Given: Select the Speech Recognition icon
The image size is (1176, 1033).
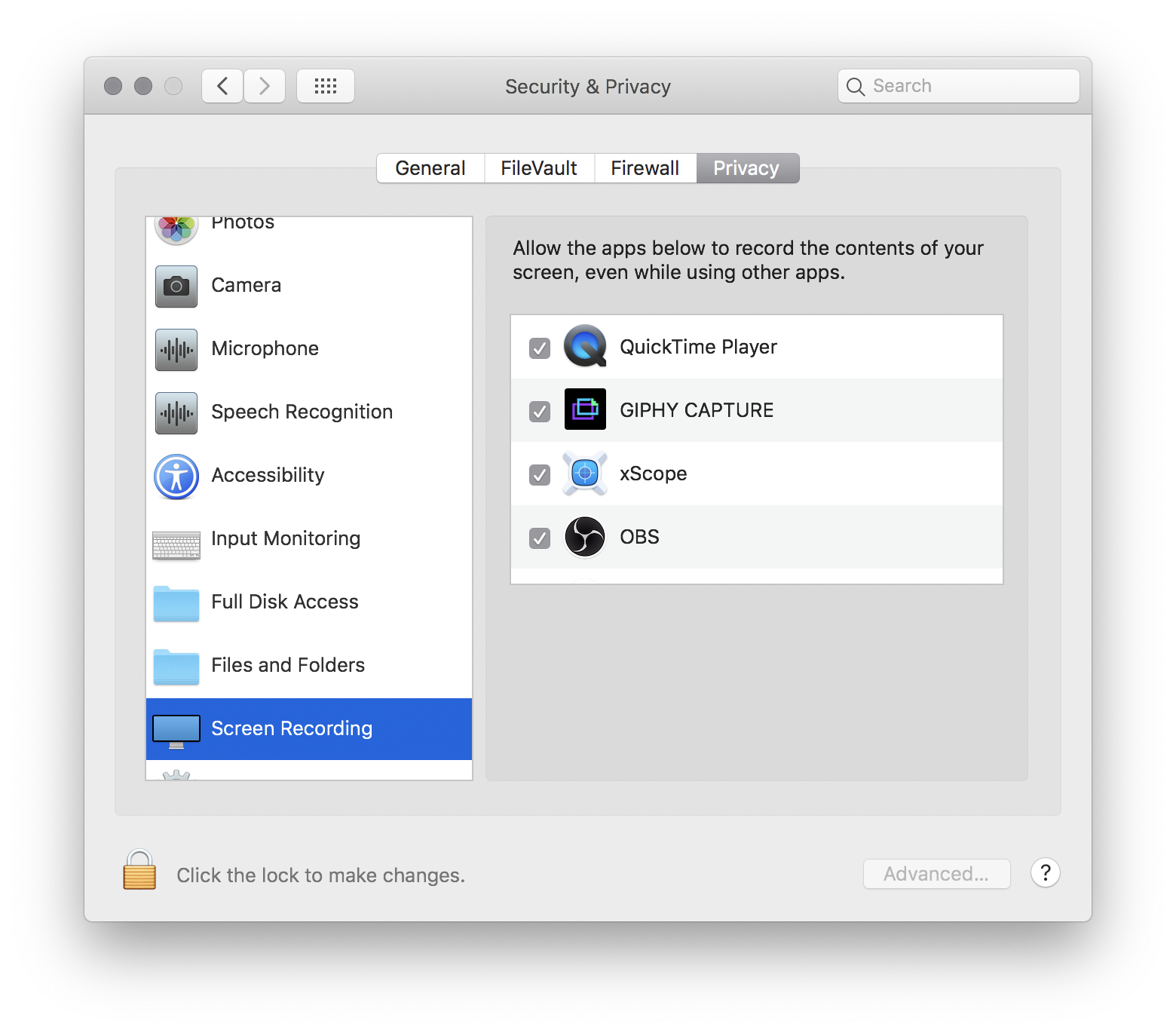Looking at the screenshot, I should [176, 413].
